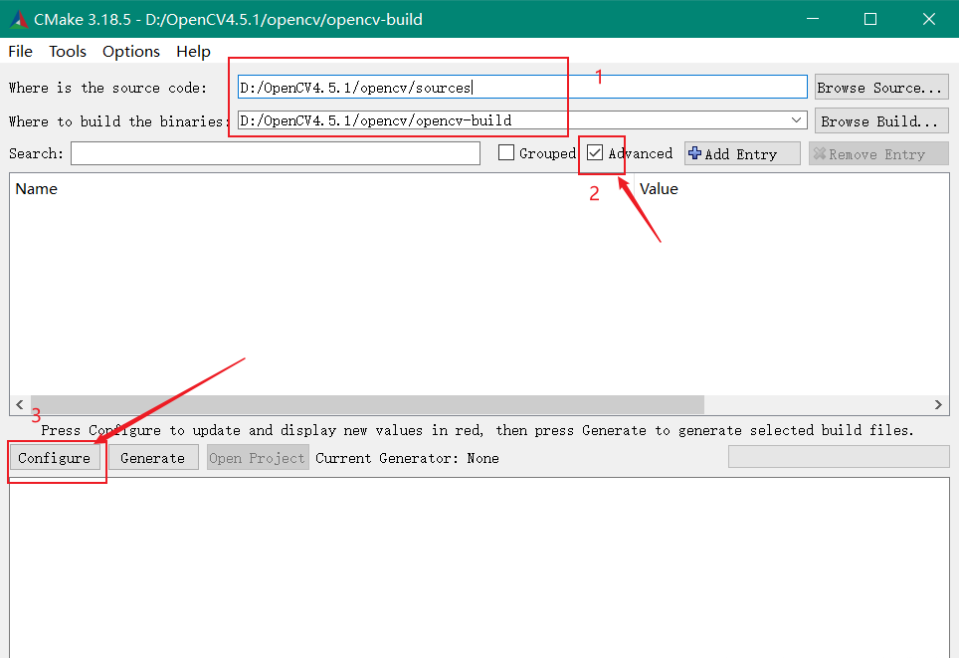
Task: Click the build binaries path combo box
Action: click(522, 120)
